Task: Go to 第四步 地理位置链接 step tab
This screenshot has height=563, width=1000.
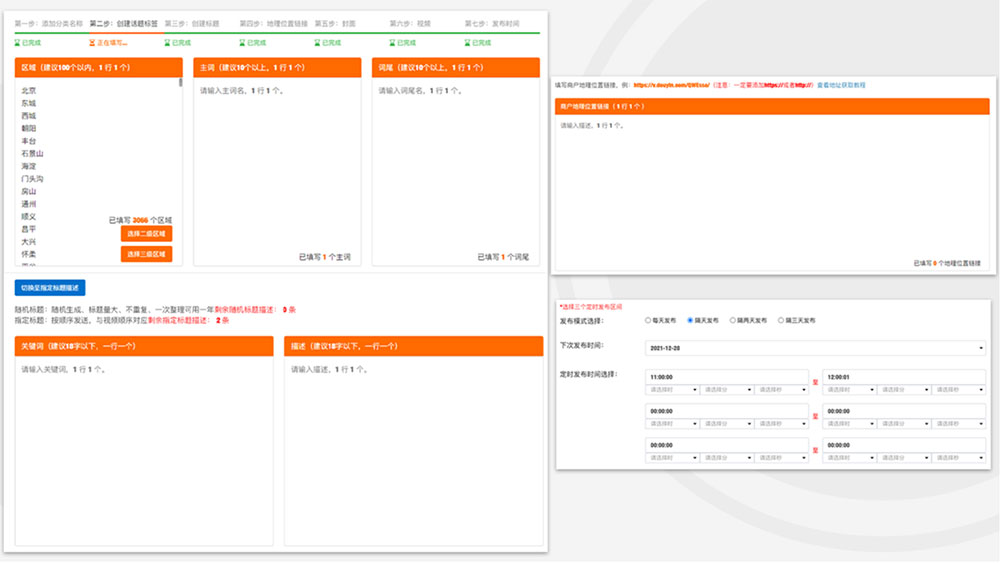Action: (272, 23)
